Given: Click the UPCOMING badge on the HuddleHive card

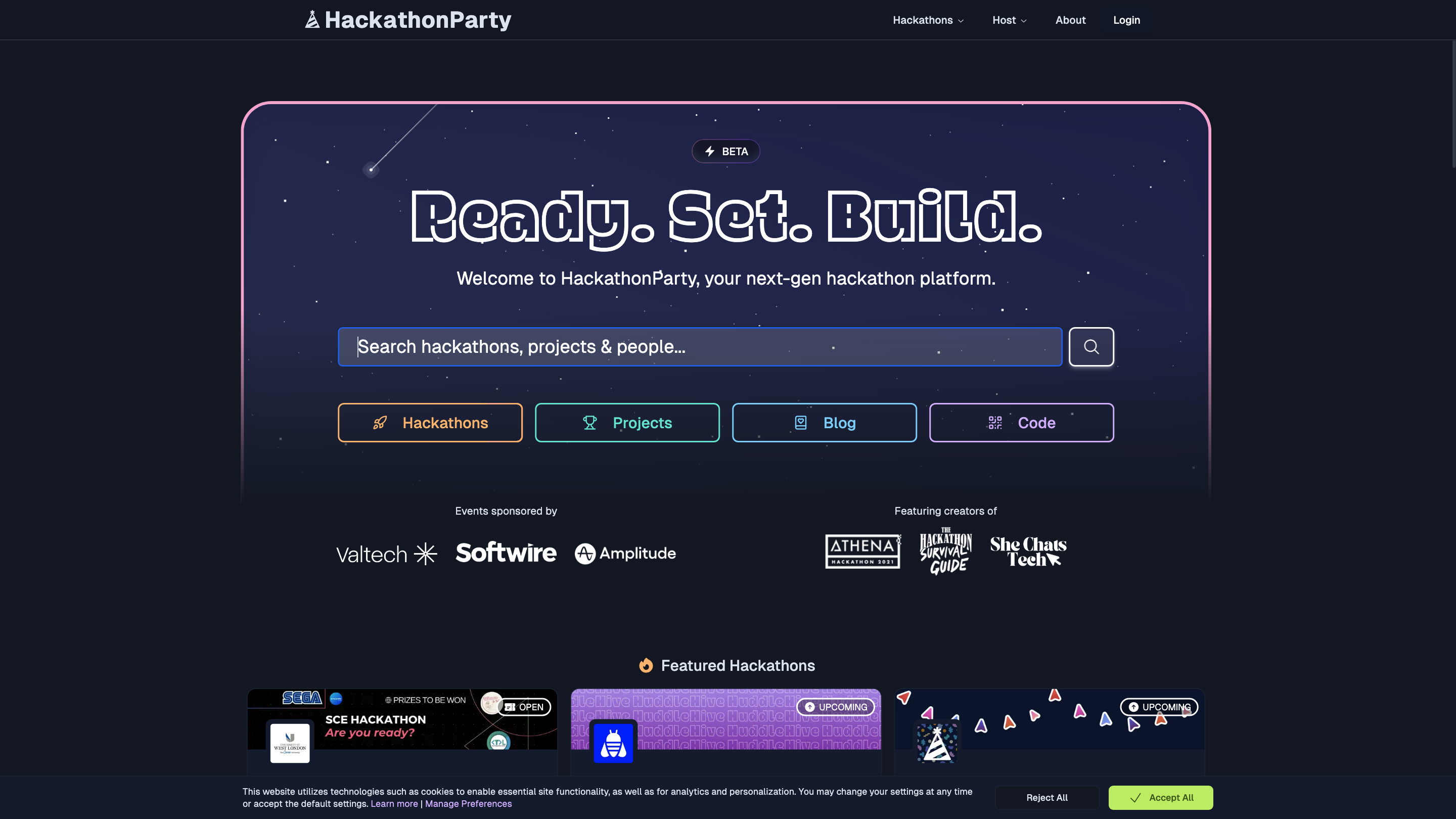Looking at the screenshot, I should click(x=835, y=707).
